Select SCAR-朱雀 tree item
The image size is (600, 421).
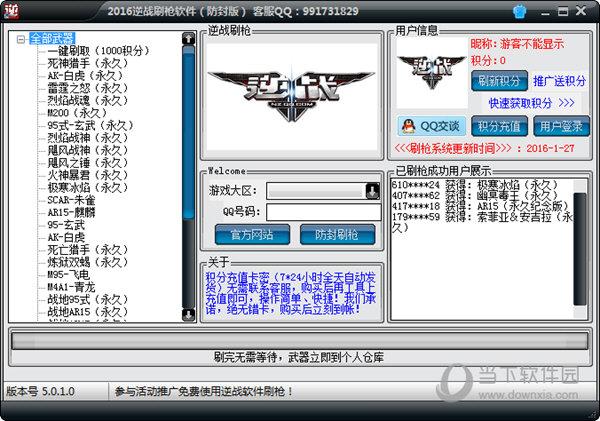pyautogui.click(x=71, y=200)
